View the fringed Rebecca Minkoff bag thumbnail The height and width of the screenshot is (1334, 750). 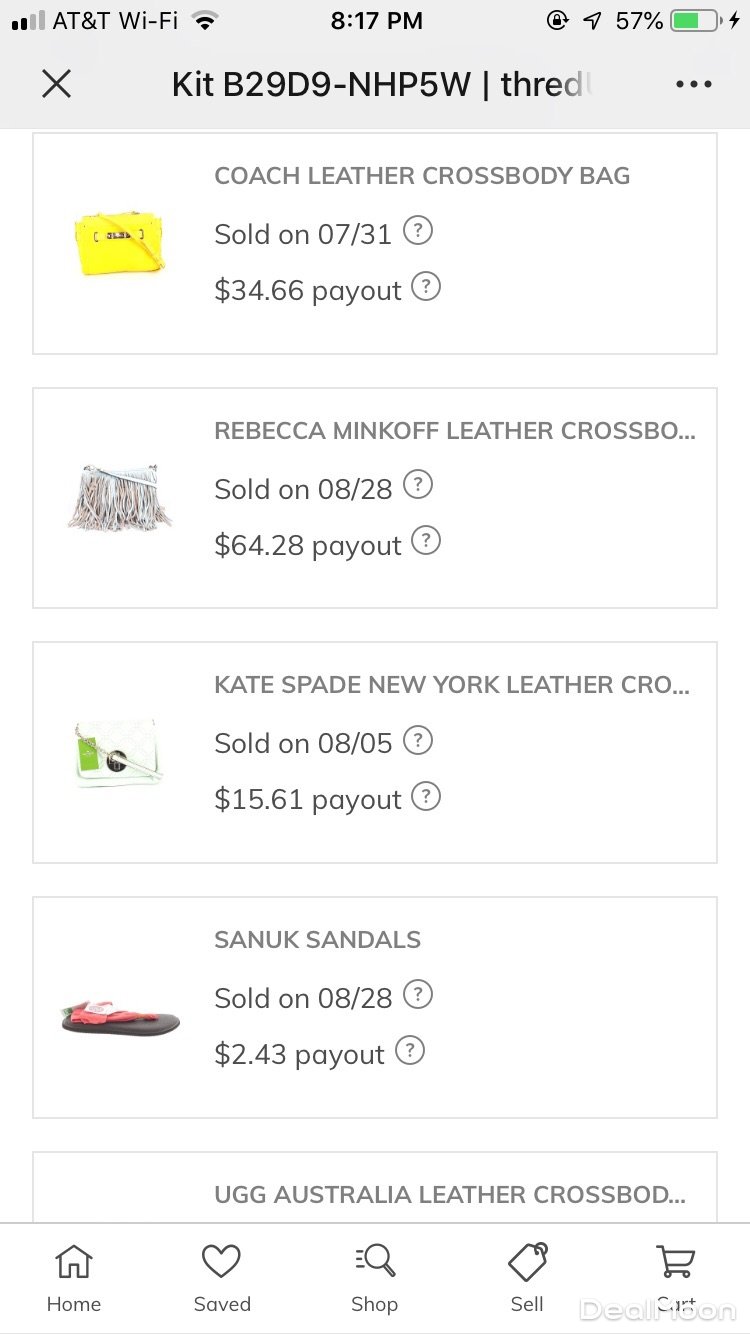click(119, 497)
